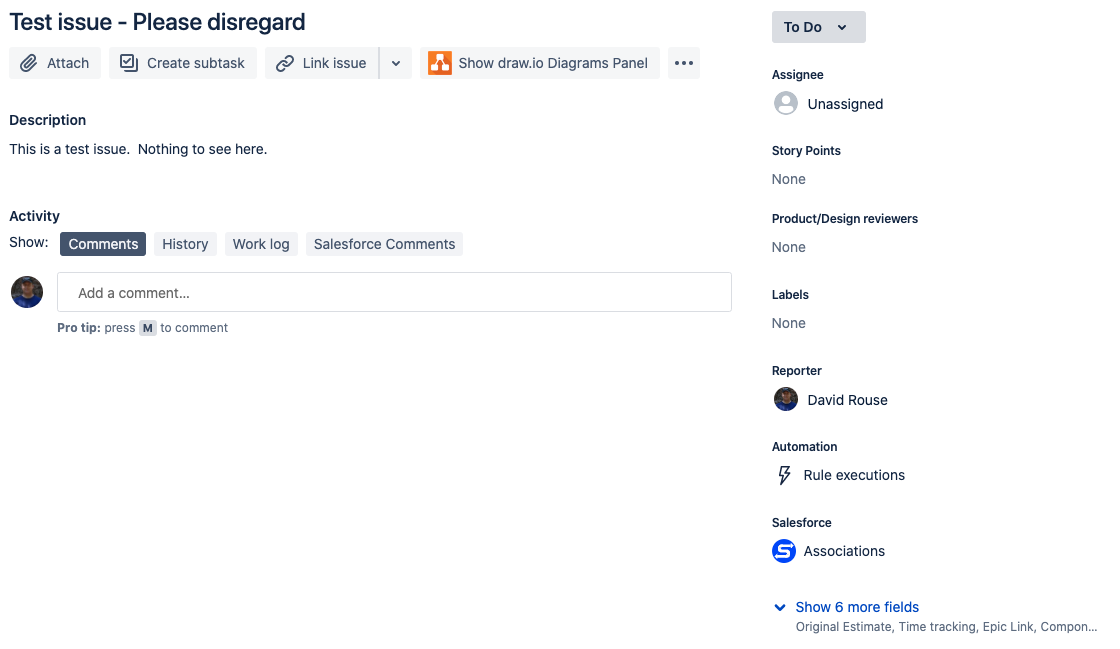Viewport: 1120px width, 649px height.
Task: Open the chevron next to Link issue
Action: [x=395, y=62]
